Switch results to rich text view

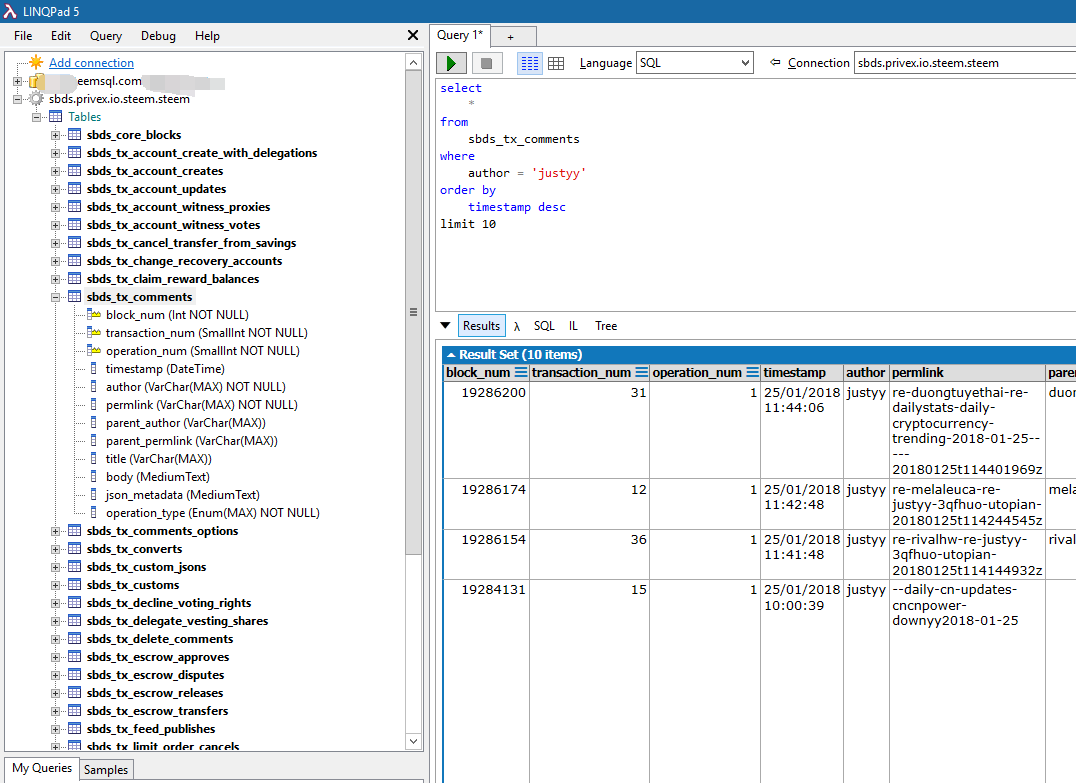pos(529,63)
